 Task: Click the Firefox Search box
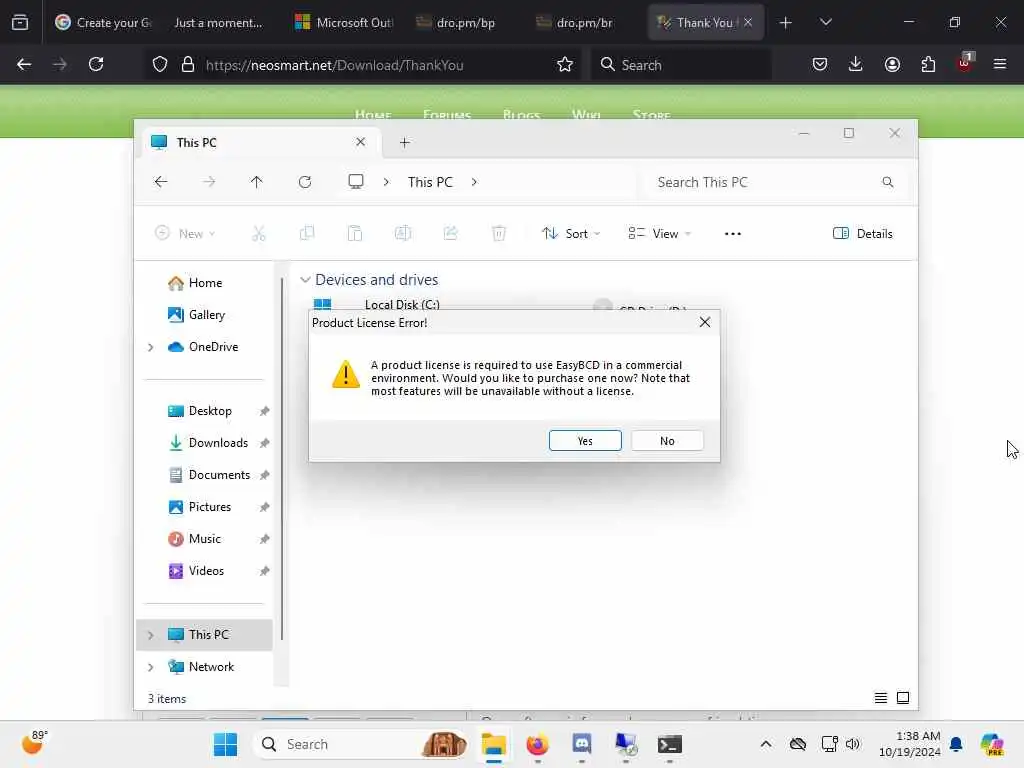point(680,65)
